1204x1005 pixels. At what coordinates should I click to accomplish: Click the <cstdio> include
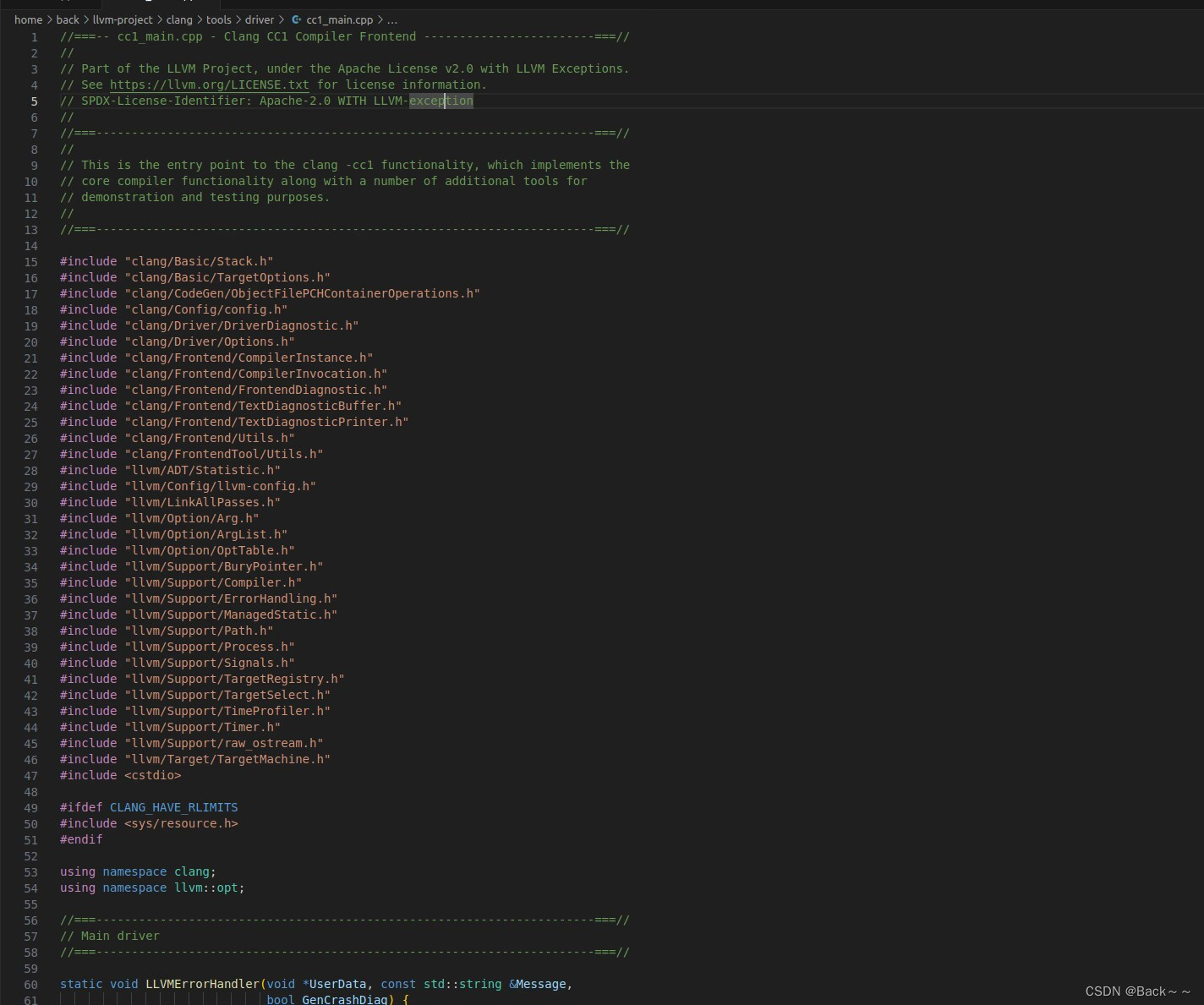[153, 775]
